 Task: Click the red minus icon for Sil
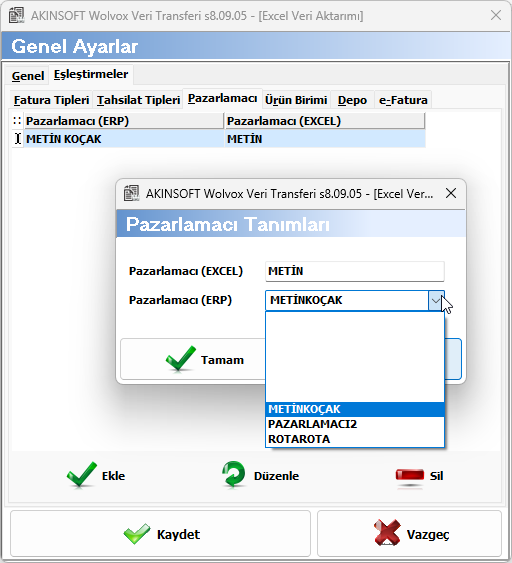410,475
